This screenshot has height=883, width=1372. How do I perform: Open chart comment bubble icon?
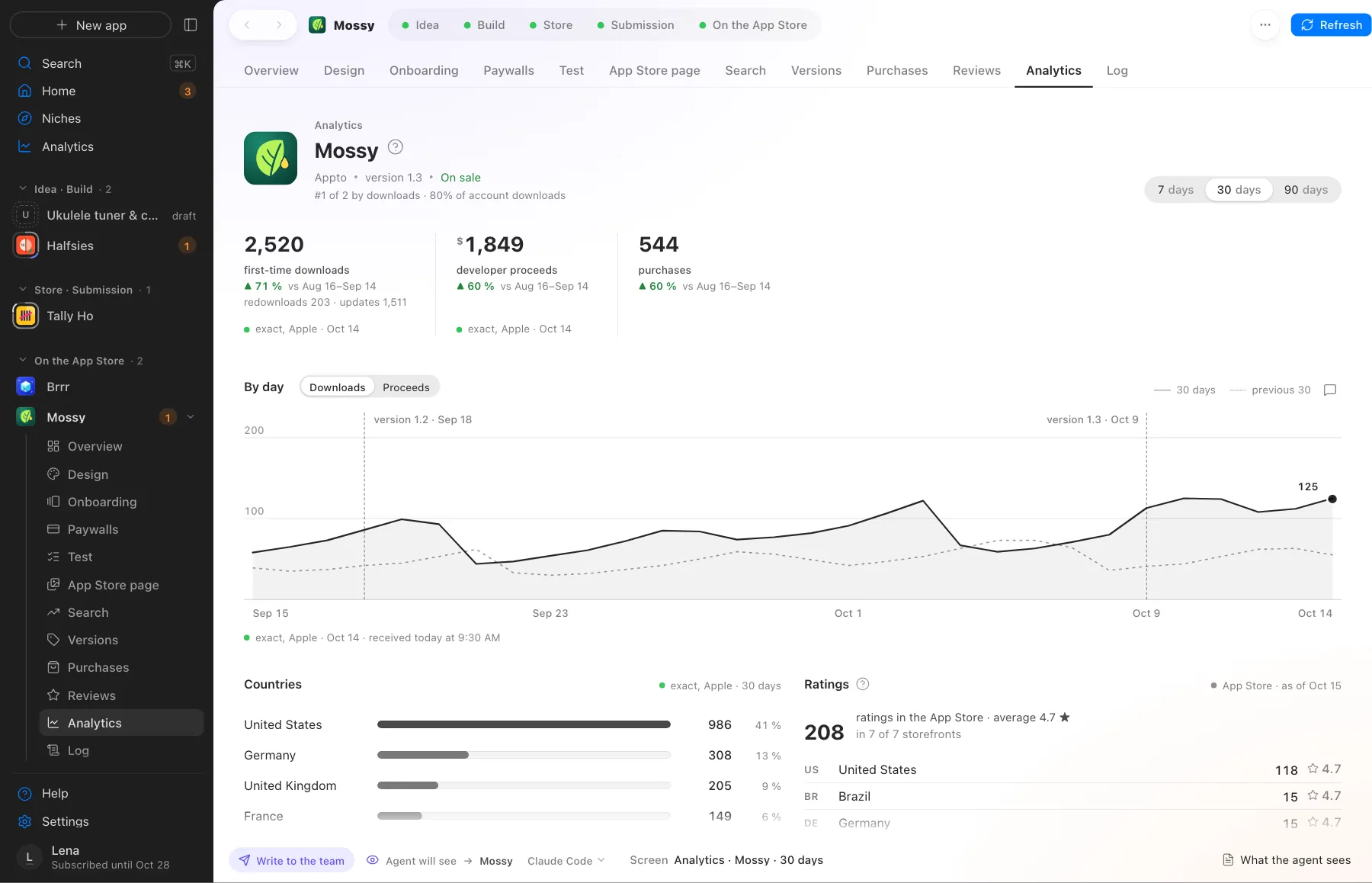(x=1330, y=390)
